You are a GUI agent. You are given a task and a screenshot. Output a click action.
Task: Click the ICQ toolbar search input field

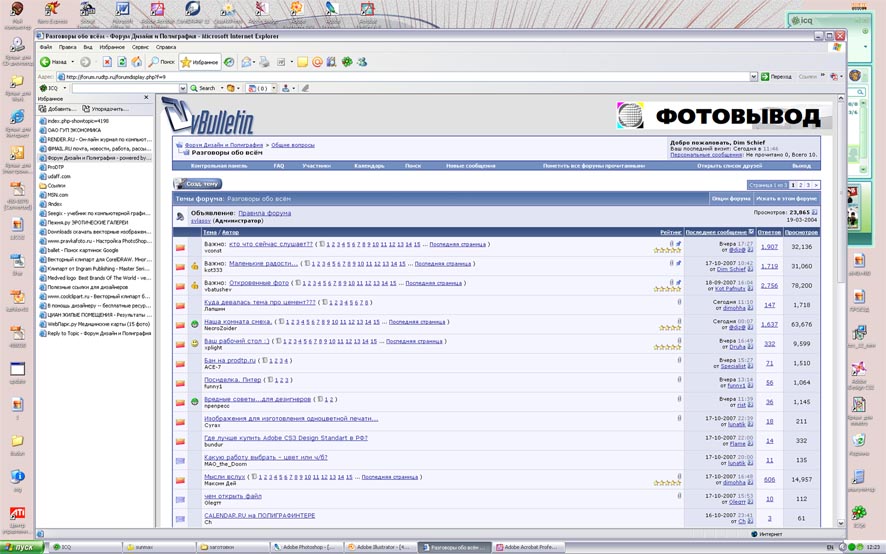pyautogui.click(x=125, y=88)
